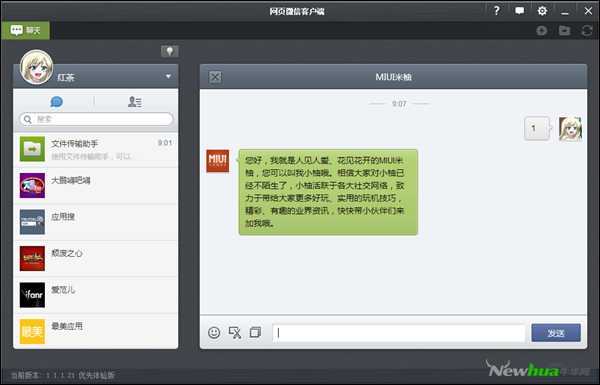Switch to the contacts list tab

tap(135, 102)
